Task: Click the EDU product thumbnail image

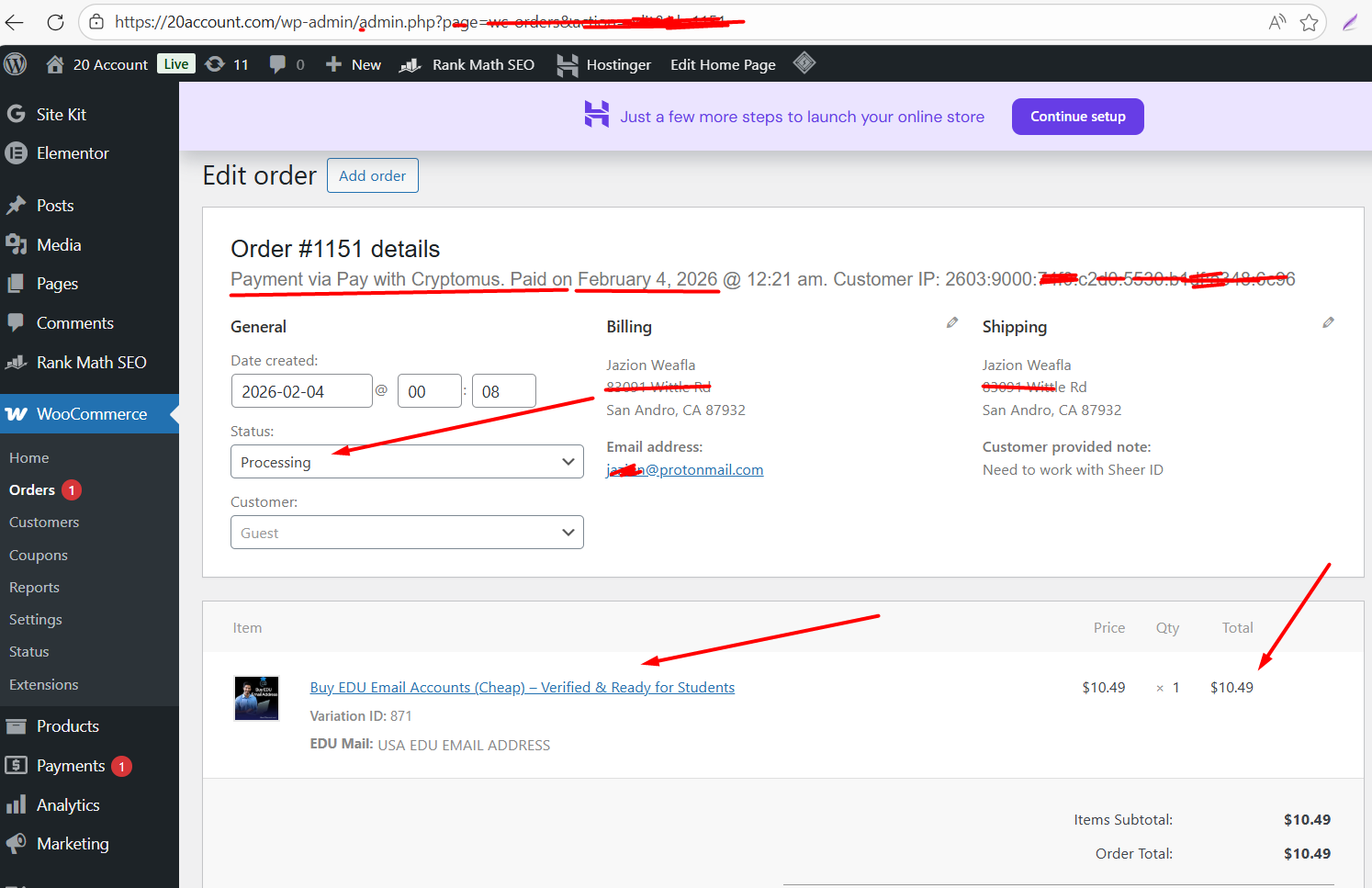Action: (257, 699)
